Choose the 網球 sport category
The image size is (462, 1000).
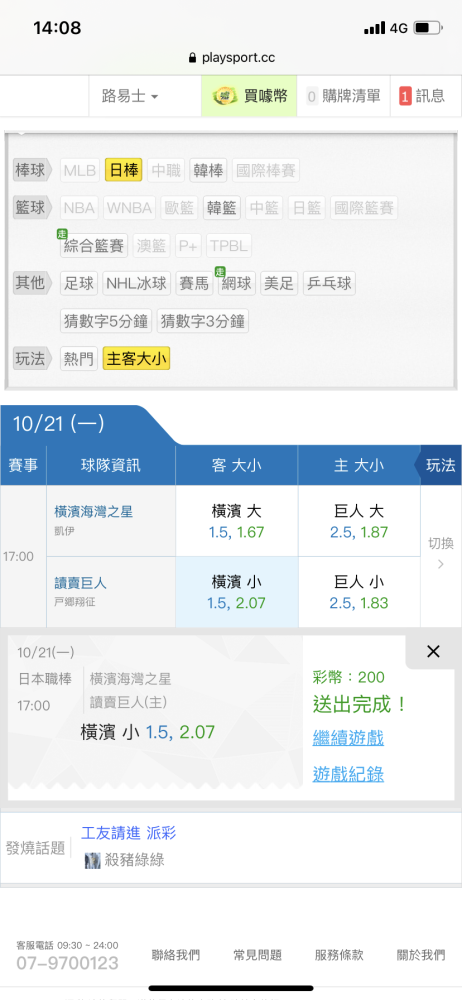pyautogui.click(x=236, y=284)
